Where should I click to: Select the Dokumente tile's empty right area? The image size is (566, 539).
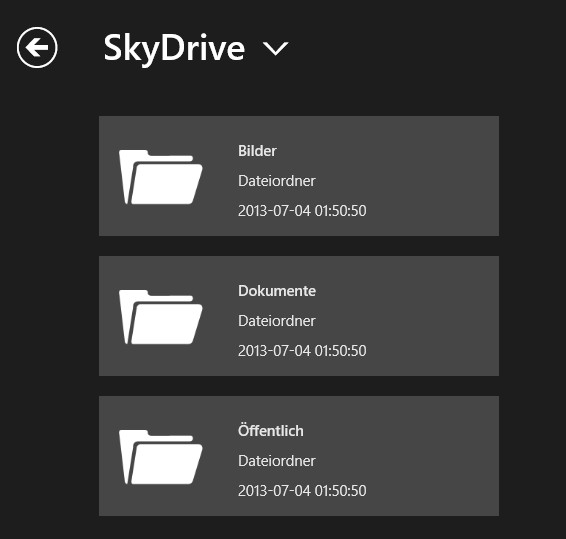click(433, 316)
